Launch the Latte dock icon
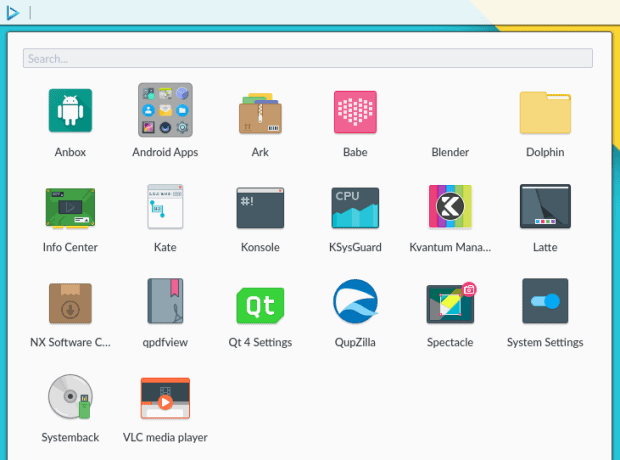 [x=545, y=206]
